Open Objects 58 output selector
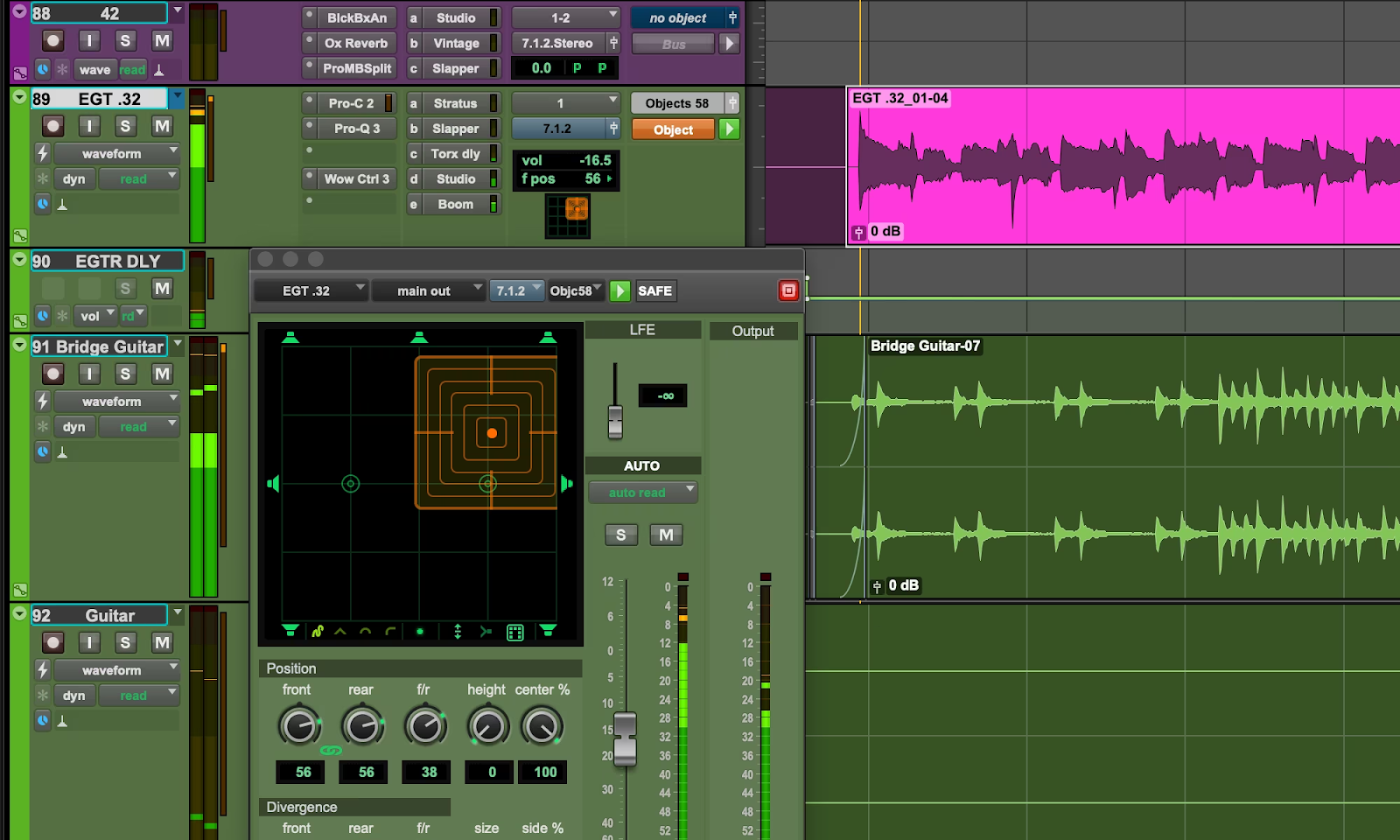 pos(677,103)
